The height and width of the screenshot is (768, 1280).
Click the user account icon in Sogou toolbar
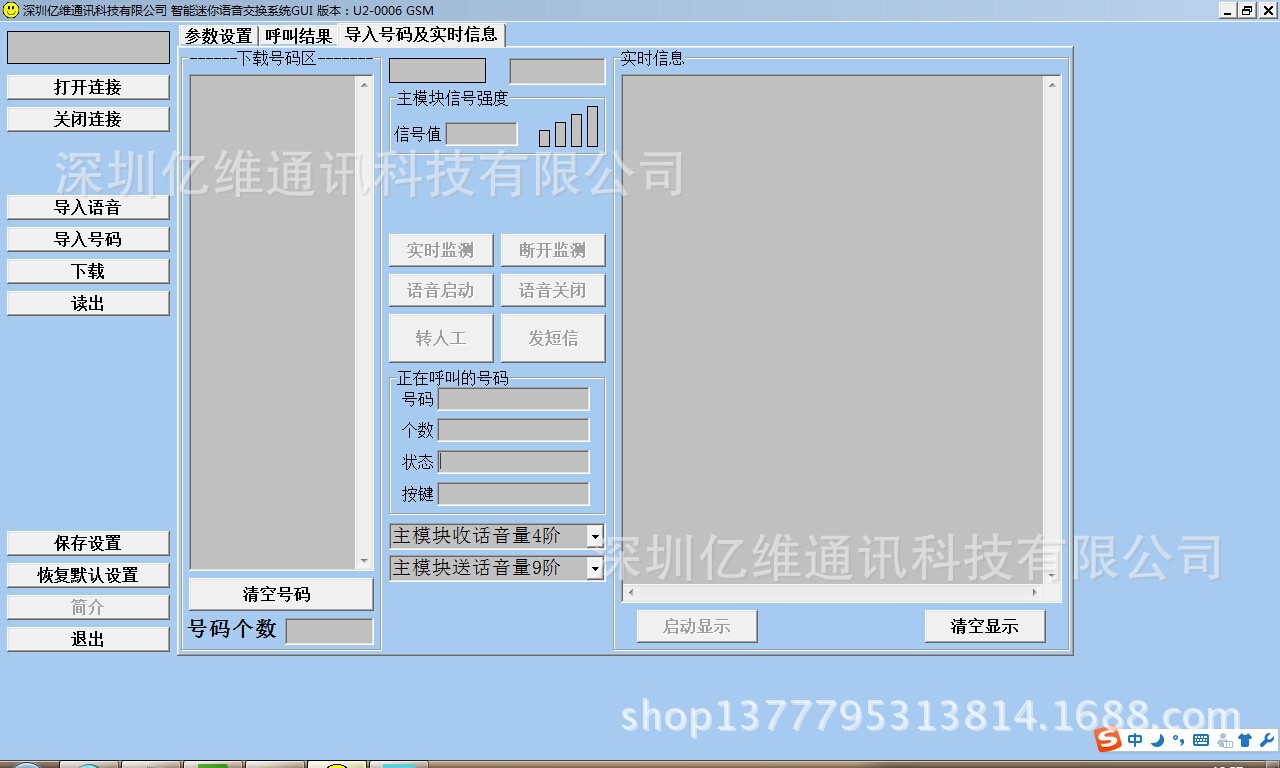click(1226, 740)
